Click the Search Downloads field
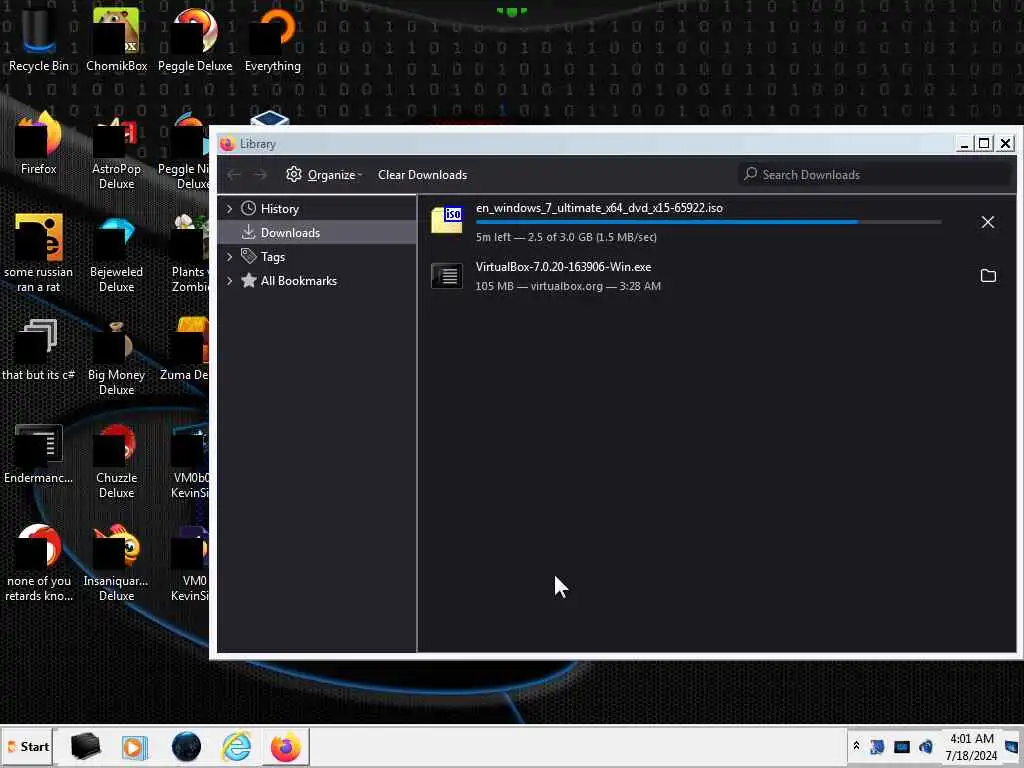The height and width of the screenshot is (768, 1024). tap(875, 174)
